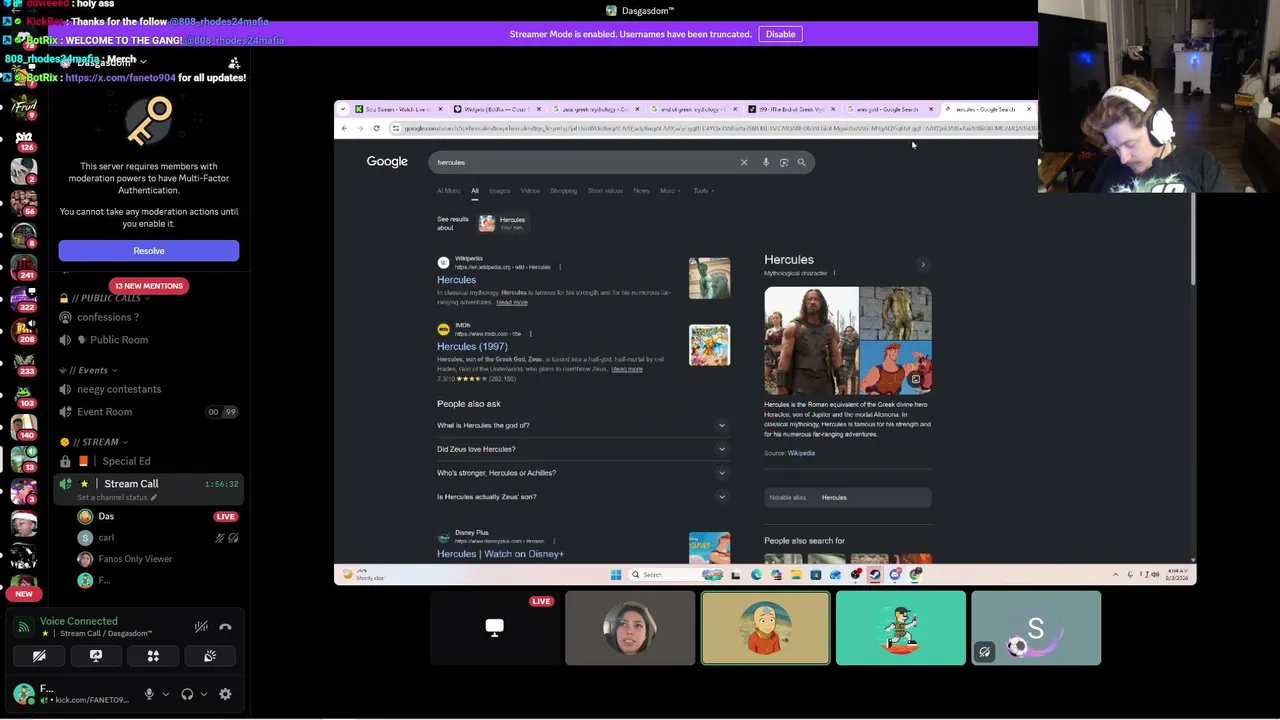Expand 'Did Zeus love Hercules?' question
Viewport: 1280px width, 720px height.
pos(581,449)
